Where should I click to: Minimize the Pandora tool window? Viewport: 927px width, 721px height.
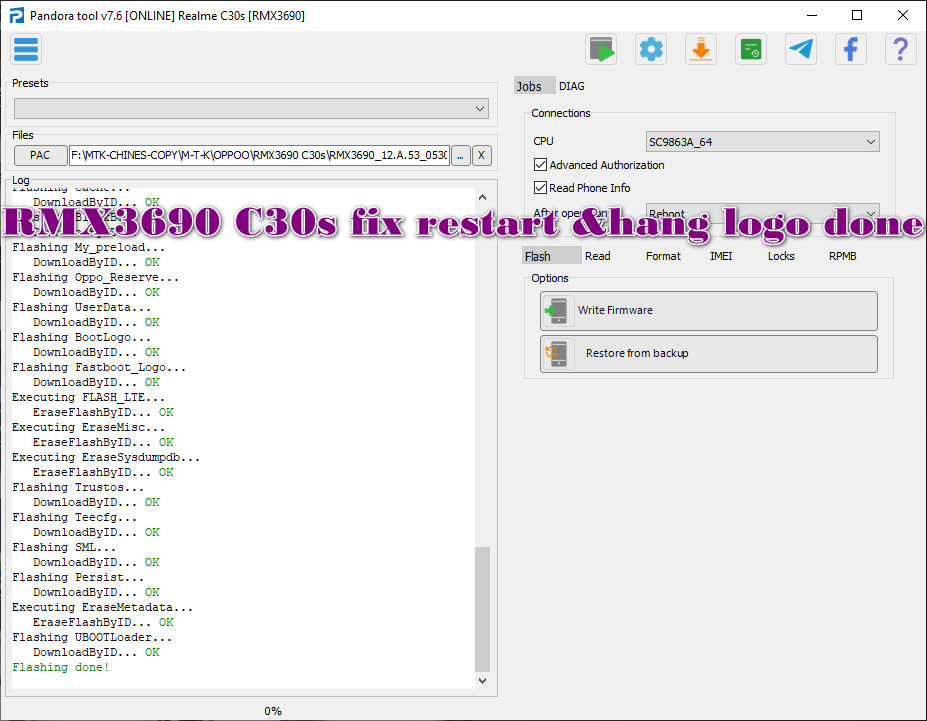tap(812, 15)
